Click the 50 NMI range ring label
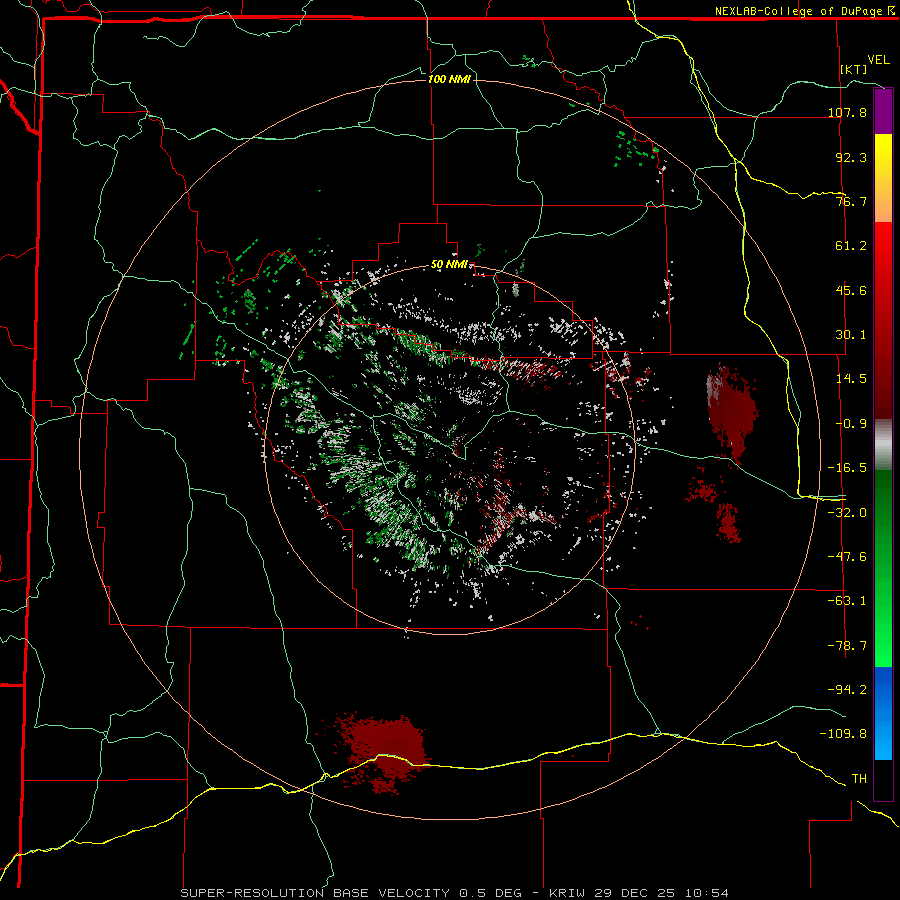The height and width of the screenshot is (900, 900). pos(449,265)
